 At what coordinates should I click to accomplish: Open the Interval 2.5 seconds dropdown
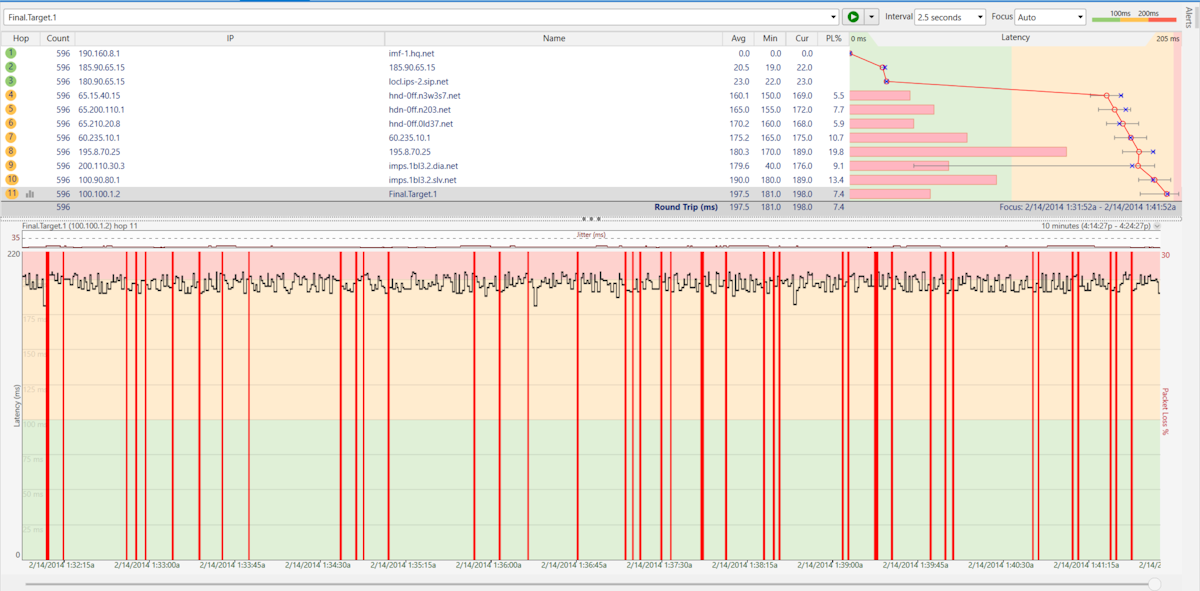950,17
